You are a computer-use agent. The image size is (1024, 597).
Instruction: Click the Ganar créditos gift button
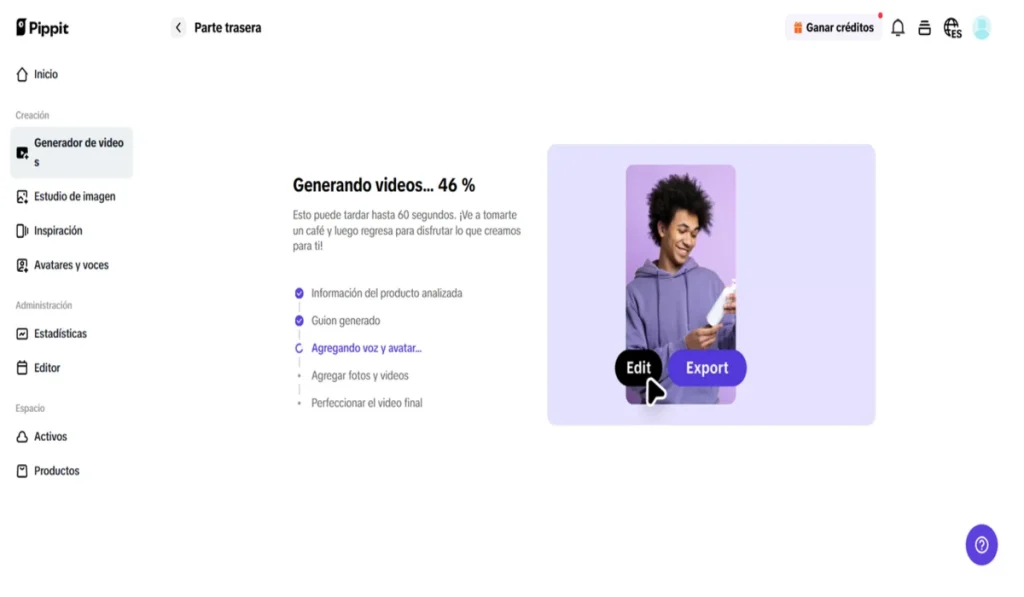coord(833,27)
